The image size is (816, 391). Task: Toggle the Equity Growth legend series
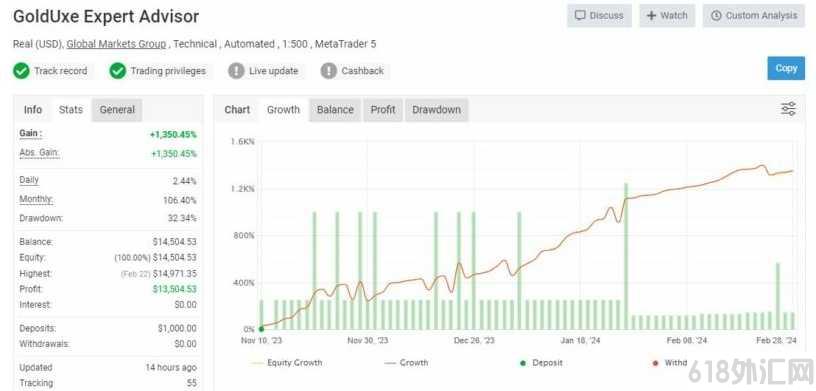coord(287,362)
